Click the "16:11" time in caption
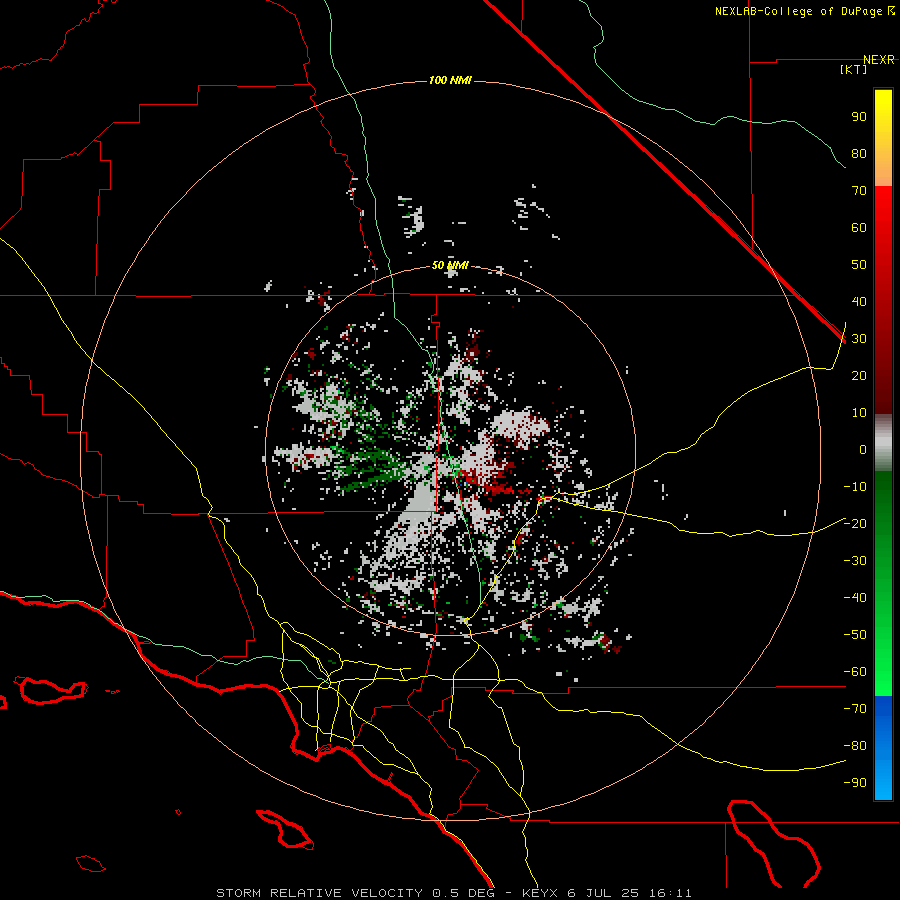The height and width of the screenshot is (900, 900). coord(670,893)
